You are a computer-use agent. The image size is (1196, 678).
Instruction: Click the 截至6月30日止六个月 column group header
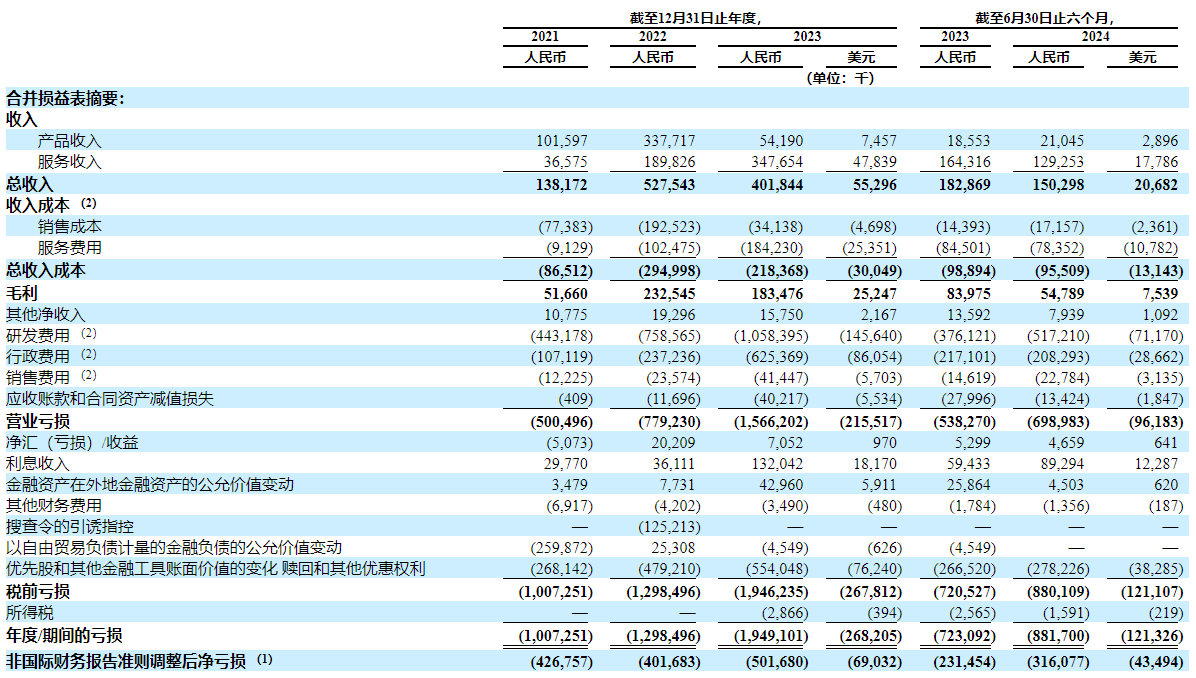(x=1044, y=17)
